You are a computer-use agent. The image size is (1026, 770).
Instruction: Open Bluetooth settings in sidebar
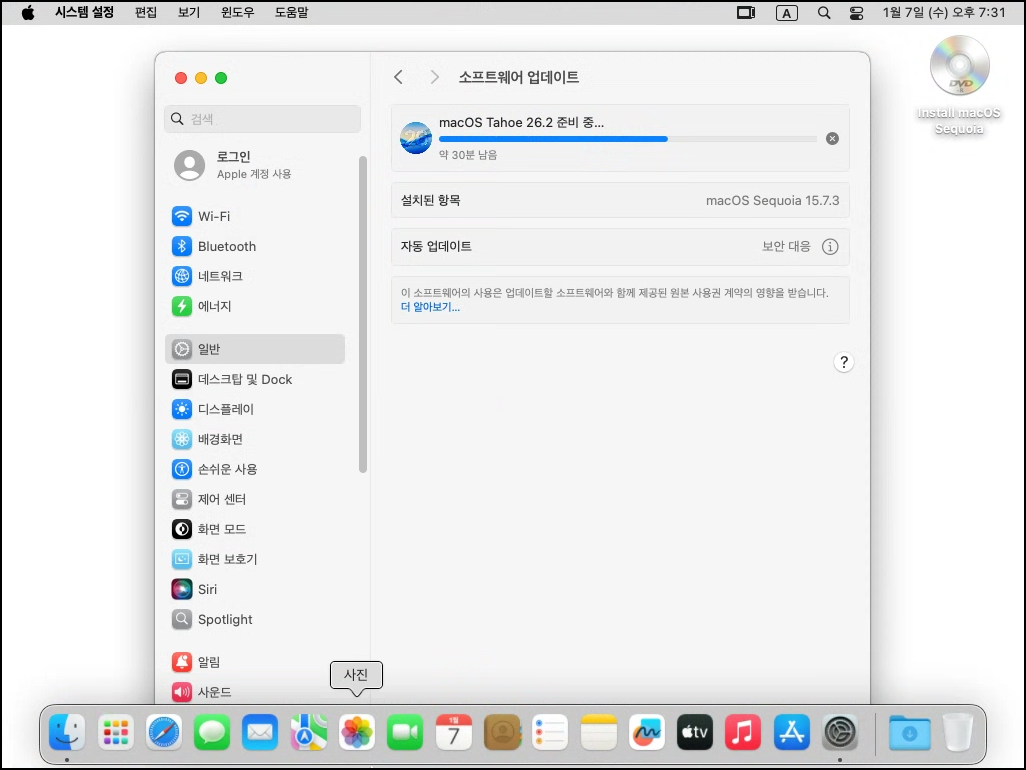click(x=255, y=246)
